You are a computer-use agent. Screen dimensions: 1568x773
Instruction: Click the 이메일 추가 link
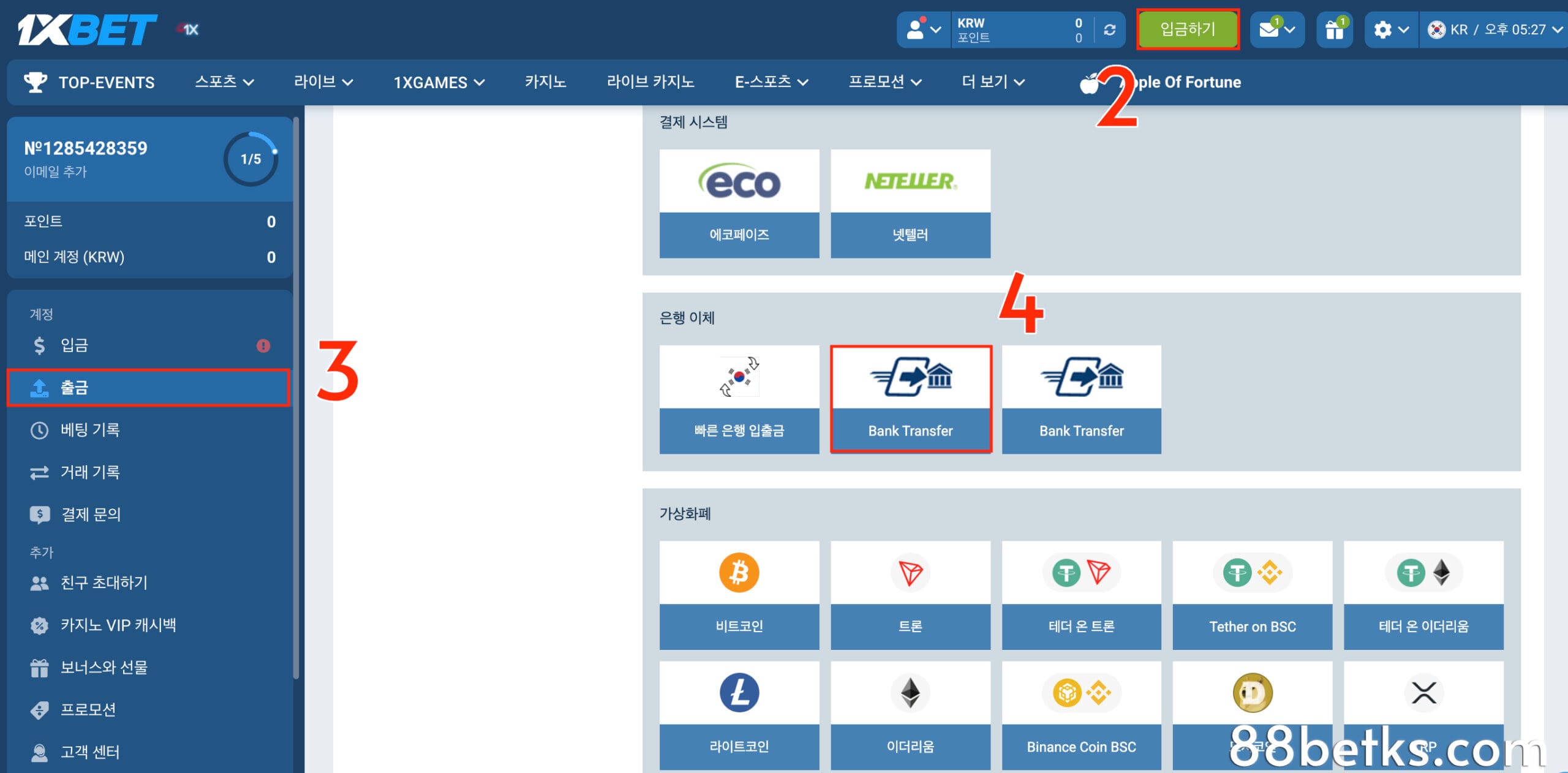pos(55,172)
